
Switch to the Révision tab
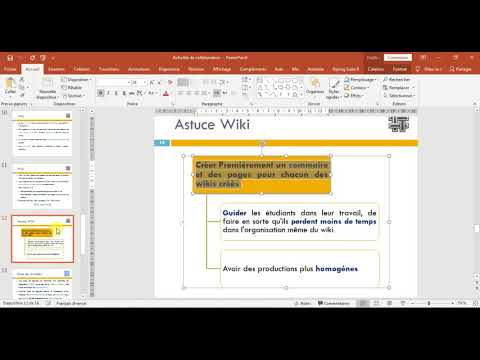click(196, 69)
